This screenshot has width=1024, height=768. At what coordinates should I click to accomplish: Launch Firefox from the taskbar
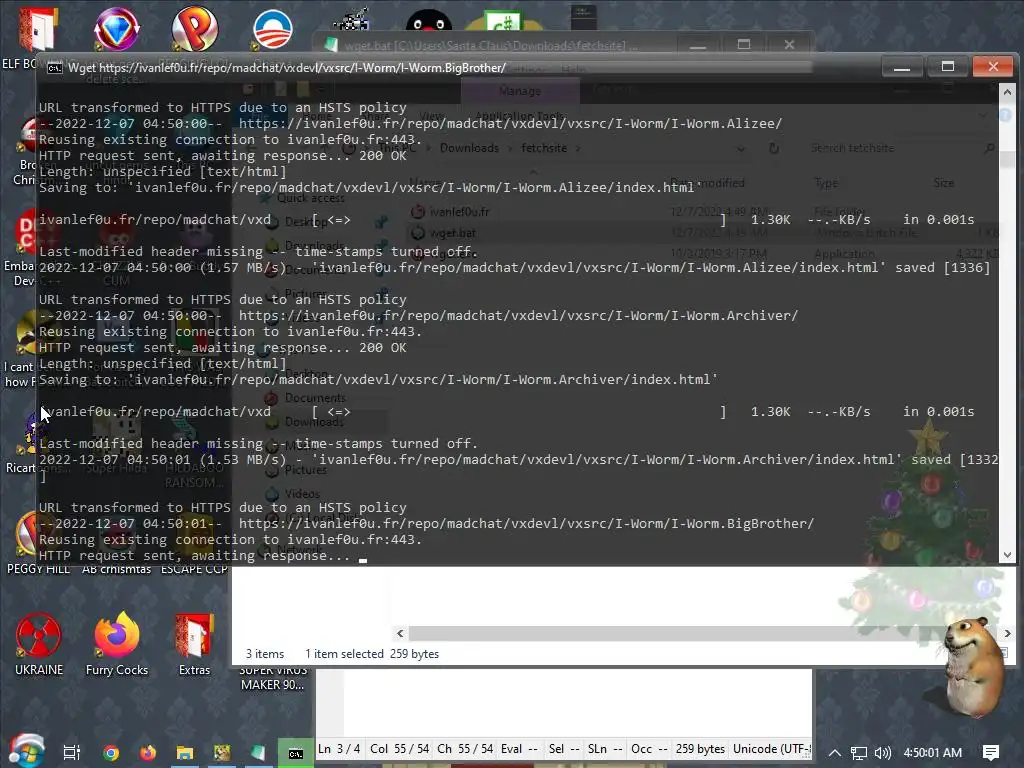[148, 753]
